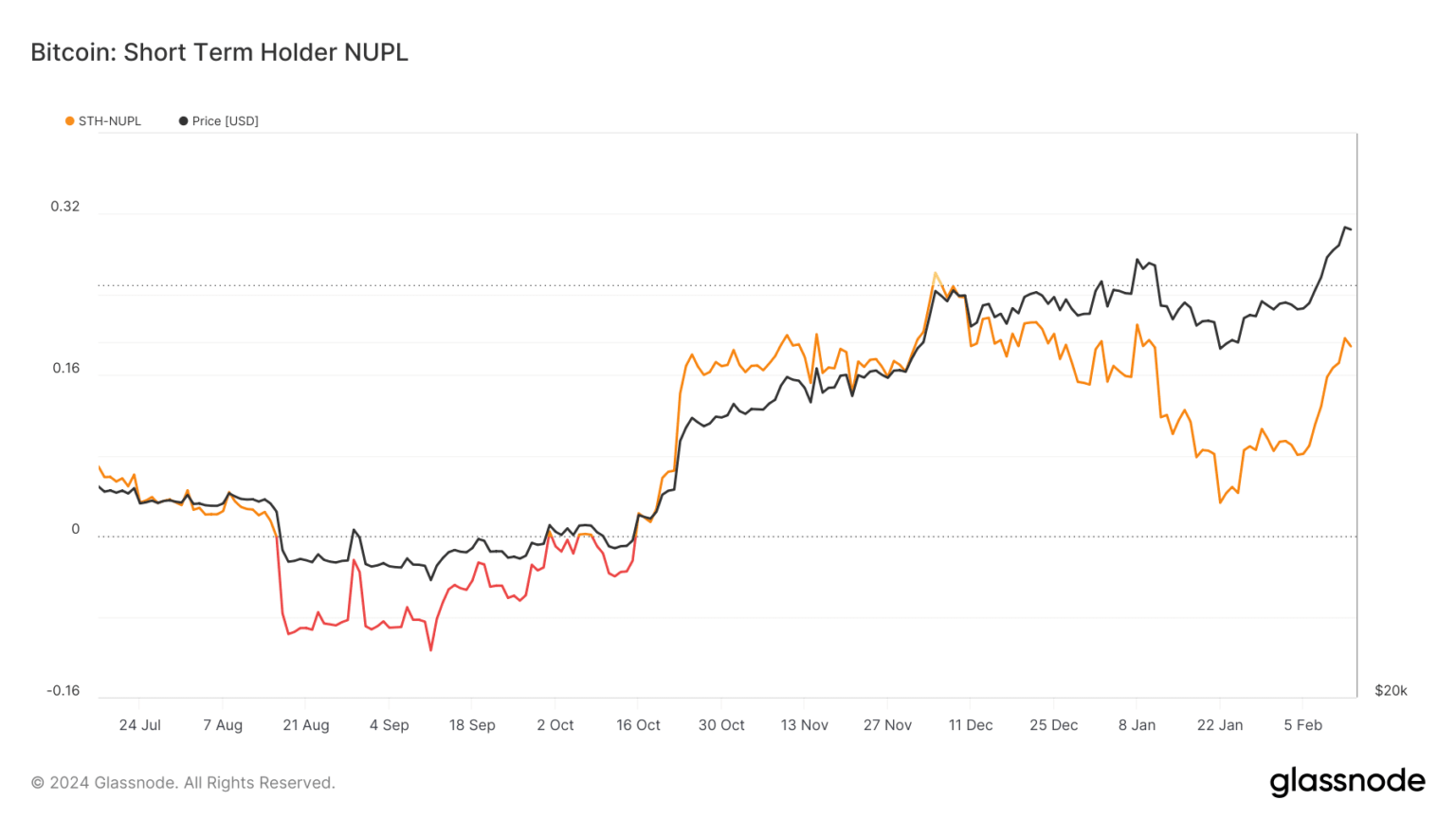Select the 5 Feb date tick
The height and width of the screenshot is (819, 1456).
pos(1302,725)
